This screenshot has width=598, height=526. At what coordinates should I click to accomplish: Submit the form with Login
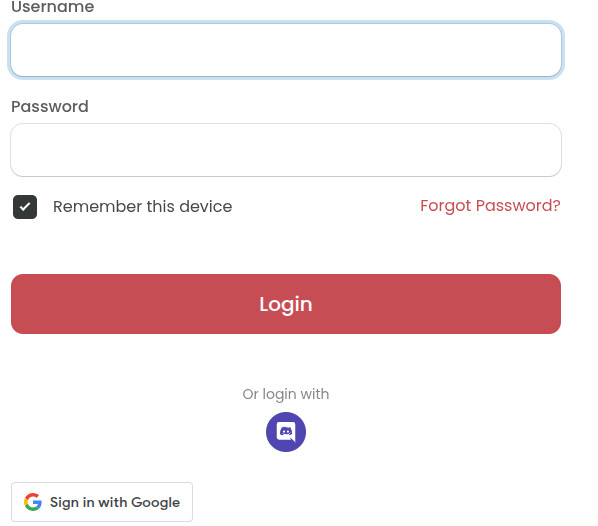(x=286, y=304)
